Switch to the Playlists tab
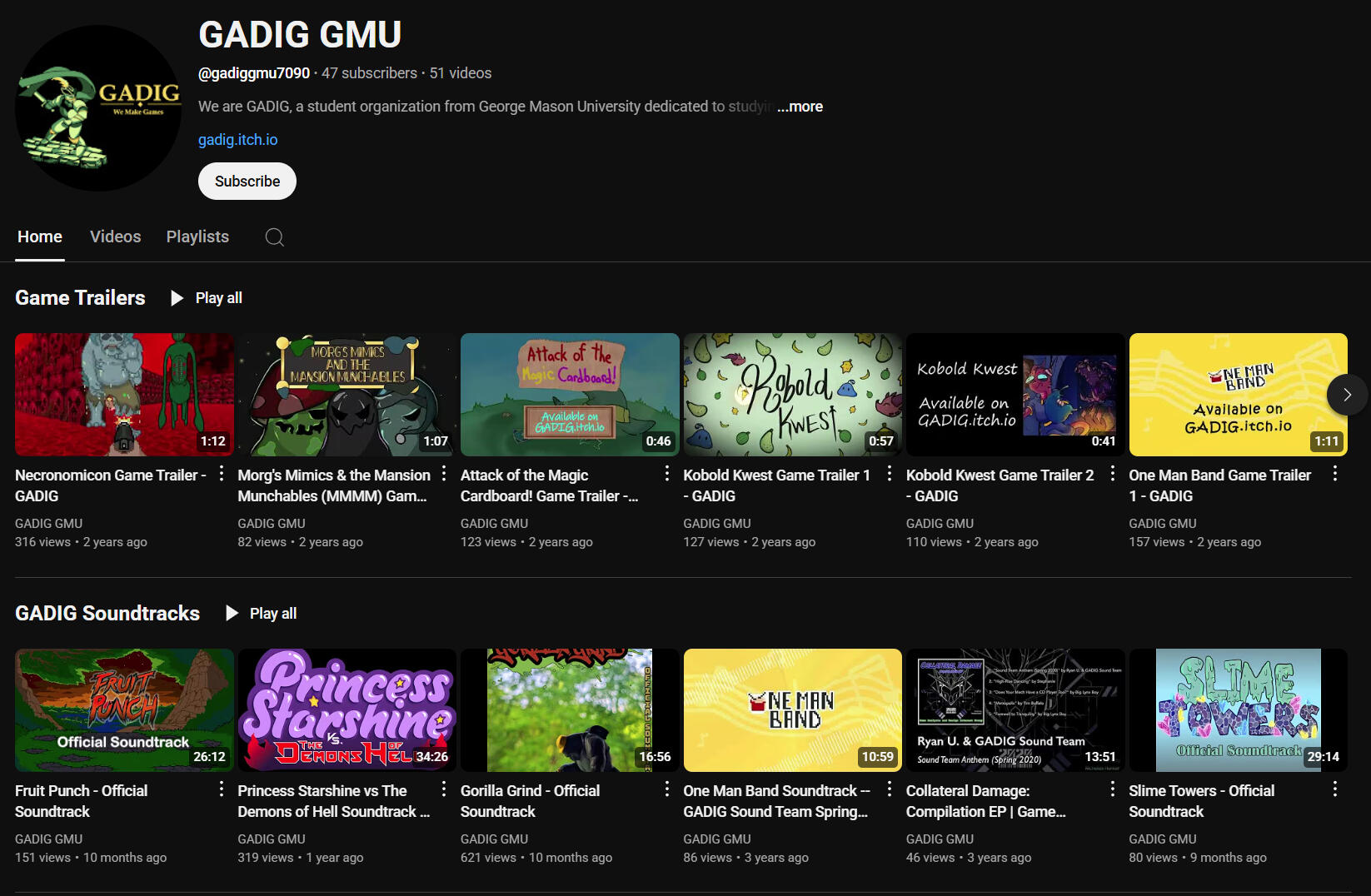1371x896 pixels. [x=197, y=237]
